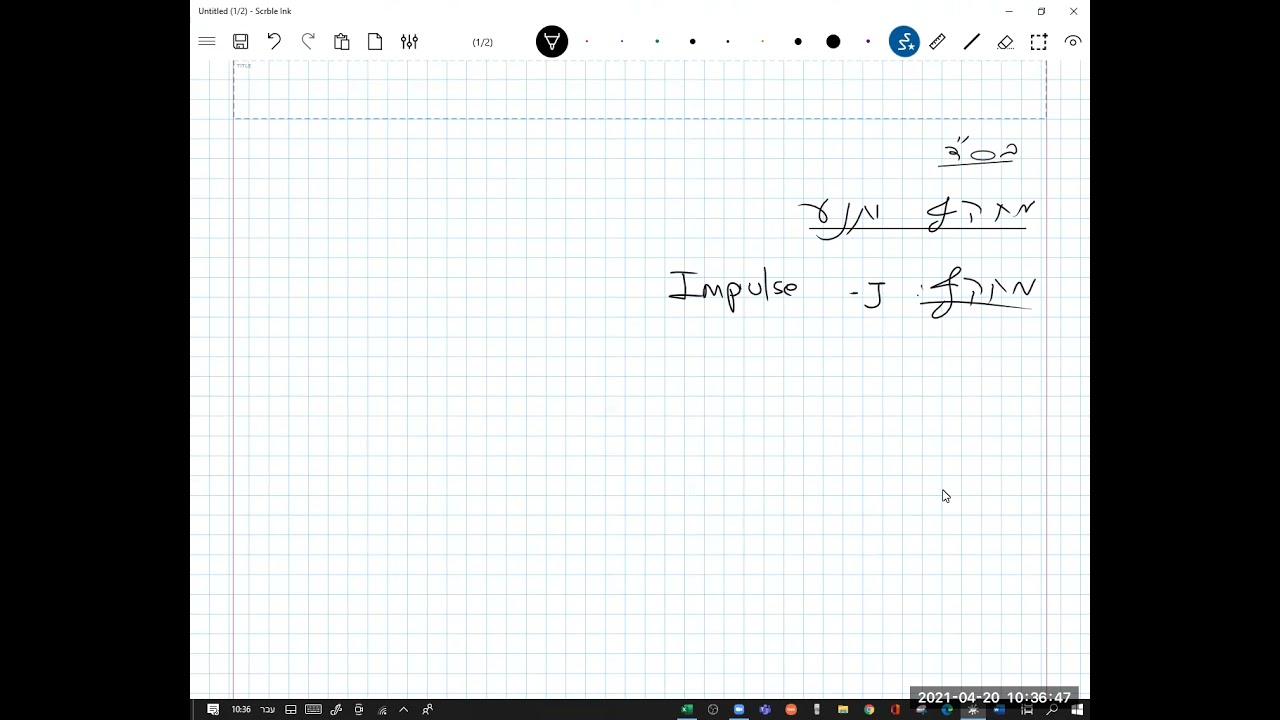Add a new blank page

click(375, 42)
